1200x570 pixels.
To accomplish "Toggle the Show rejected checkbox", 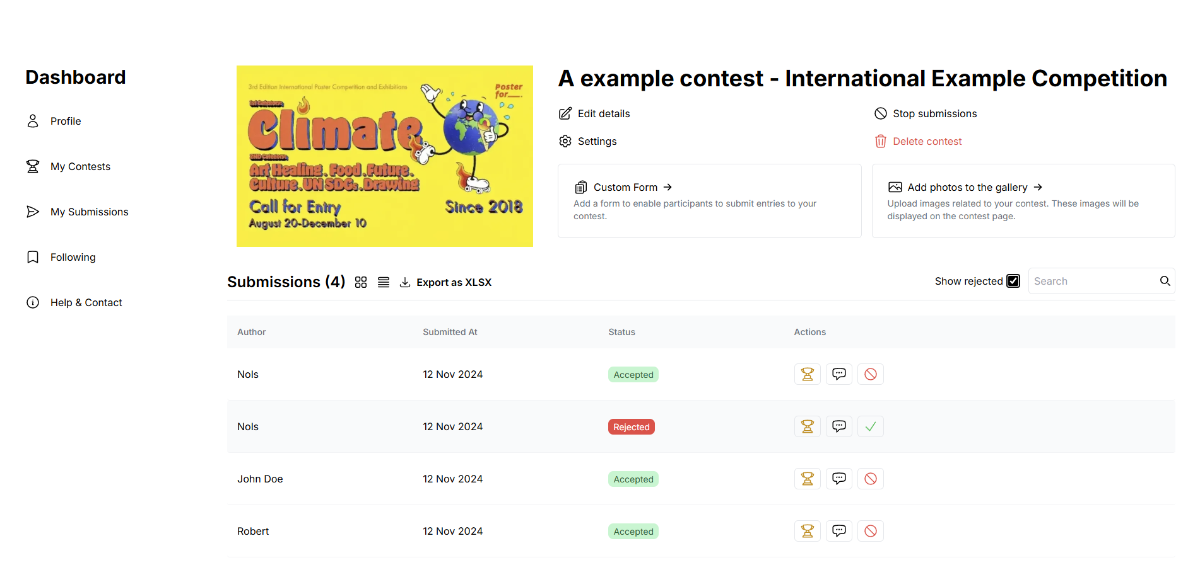I will coord(1013,281).
